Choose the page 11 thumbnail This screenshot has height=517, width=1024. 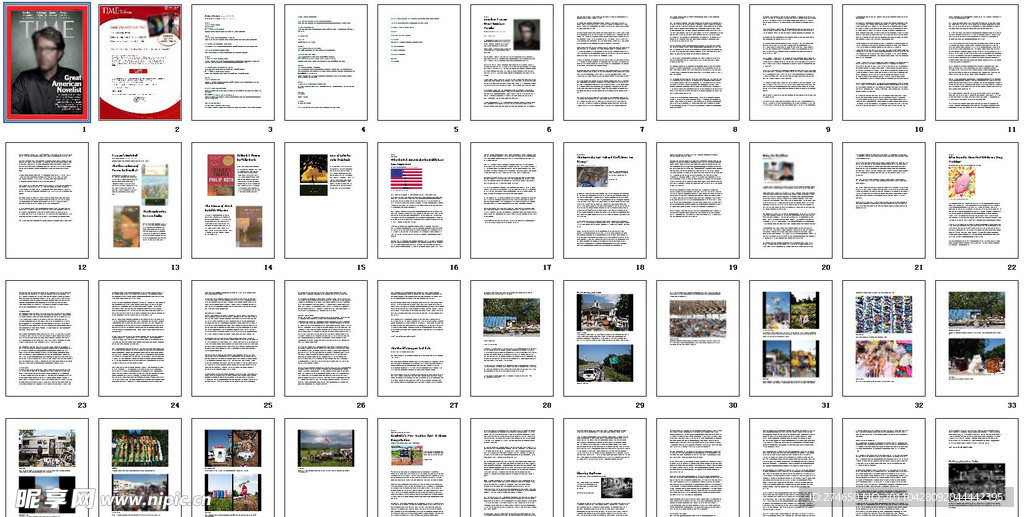[976, 62]
